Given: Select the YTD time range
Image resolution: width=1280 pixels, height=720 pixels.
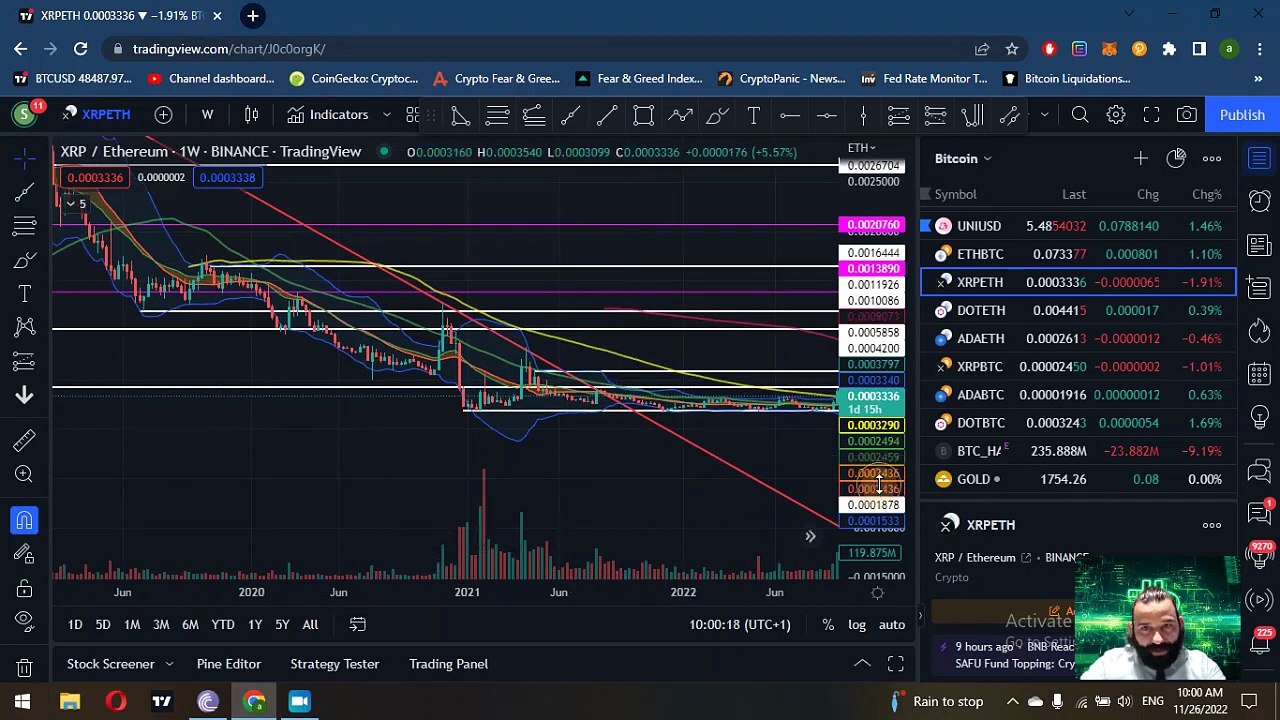Looking at the screenshot, I should pos(223,625).
